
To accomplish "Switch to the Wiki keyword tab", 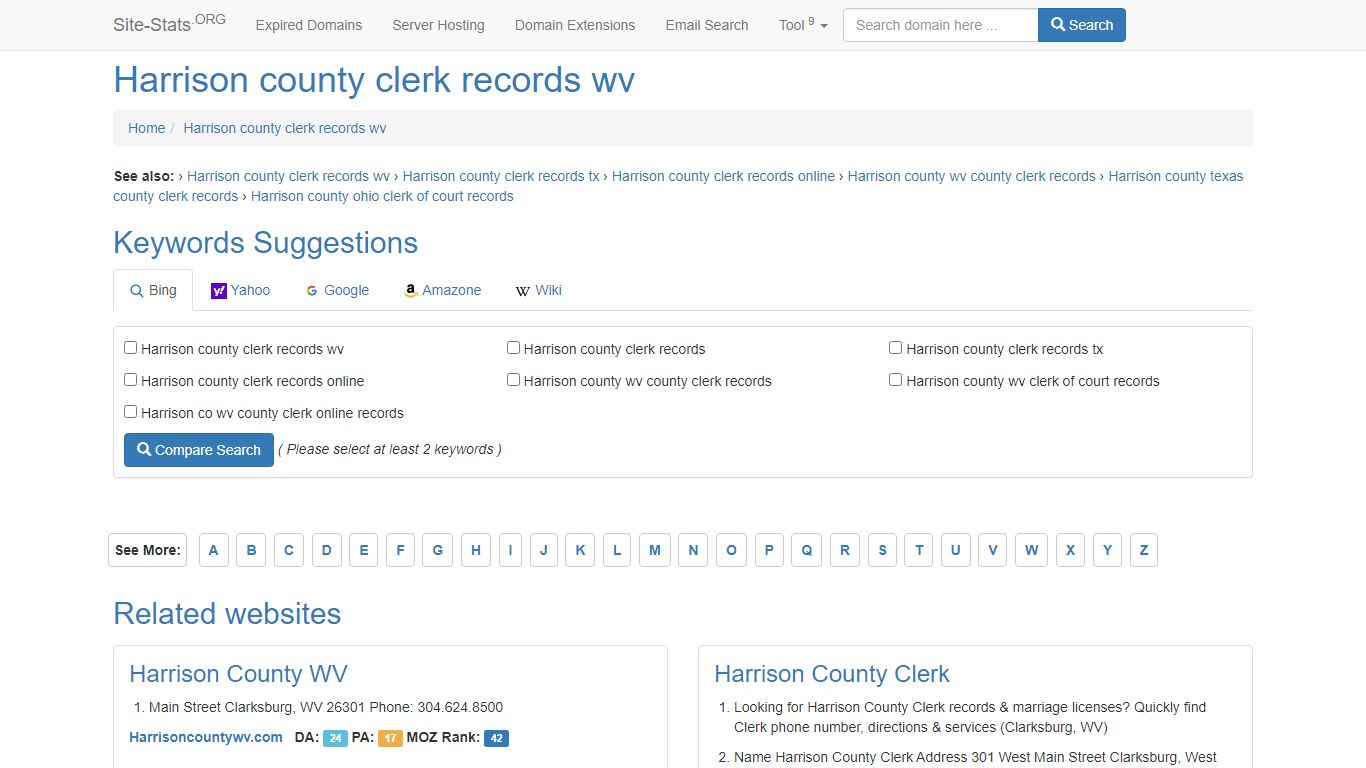I will pyautogui.click(x=538, y=290).
